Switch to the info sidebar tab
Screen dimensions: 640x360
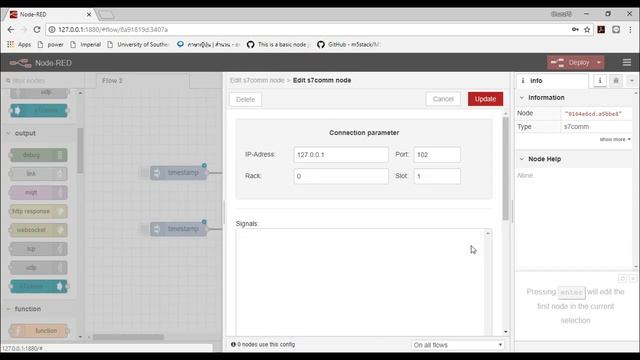click(551, 81)
